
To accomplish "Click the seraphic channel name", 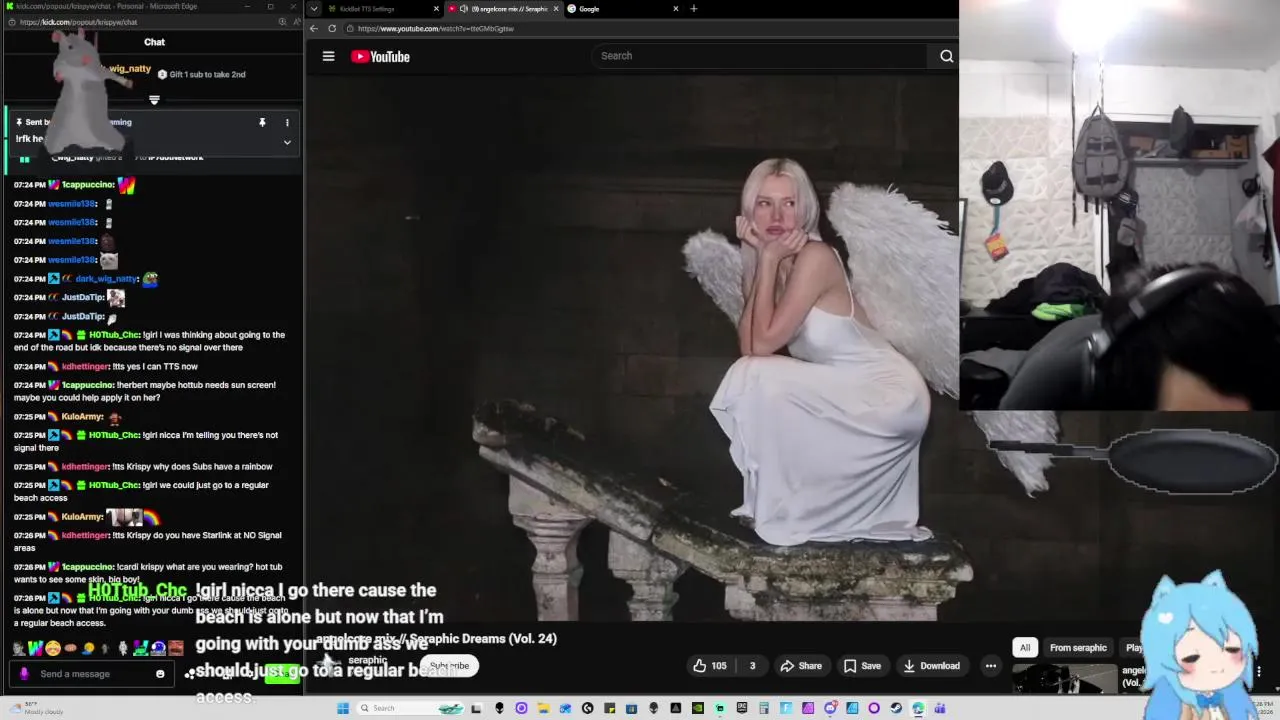I will click(x=367, y=660).
